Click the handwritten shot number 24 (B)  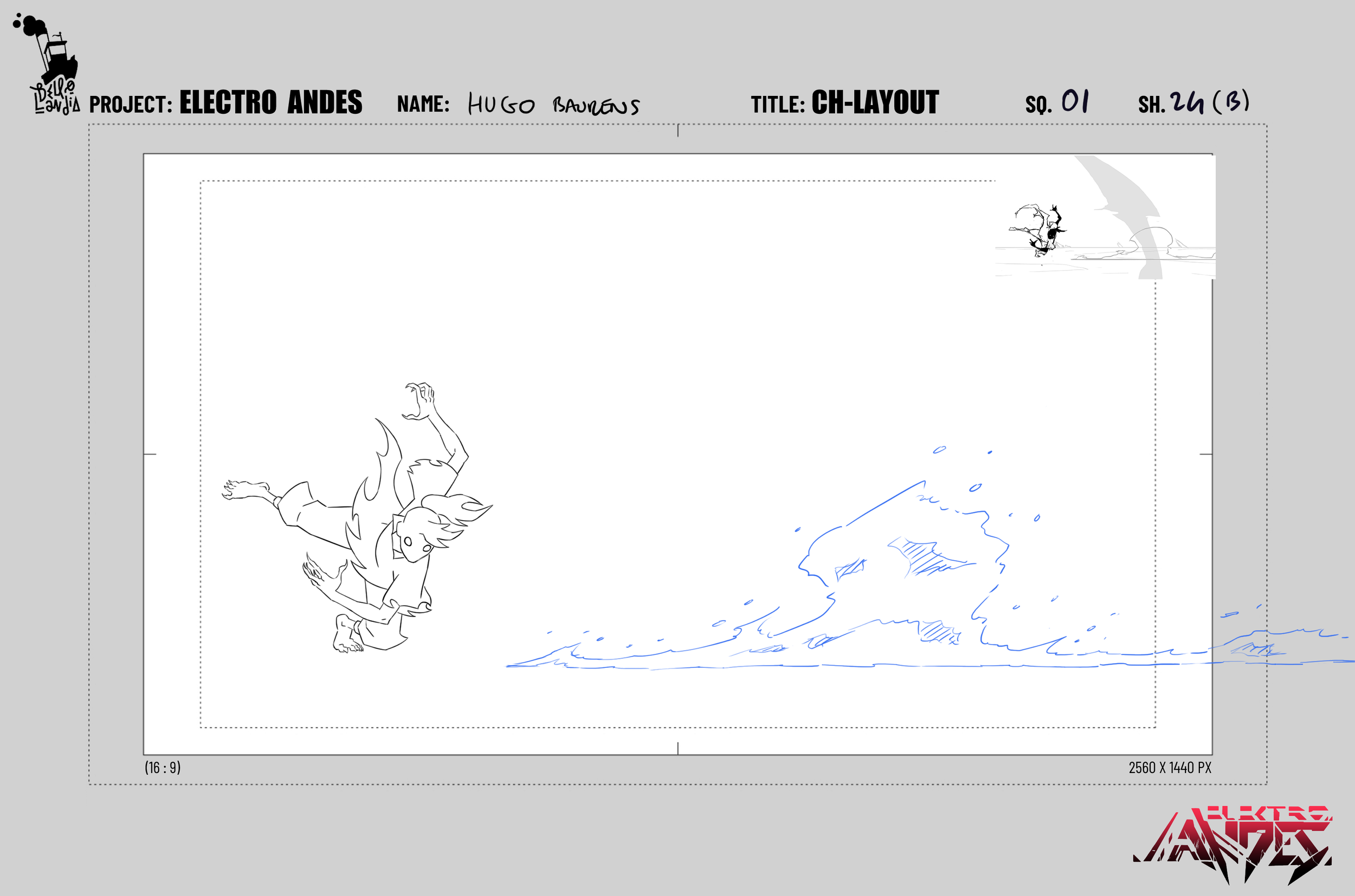[1209, 102]
